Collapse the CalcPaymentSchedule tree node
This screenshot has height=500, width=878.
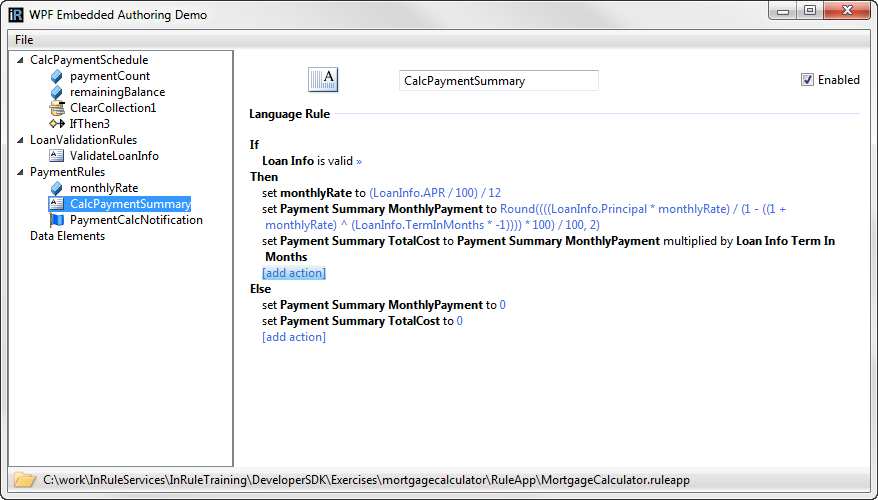point(21,60)
